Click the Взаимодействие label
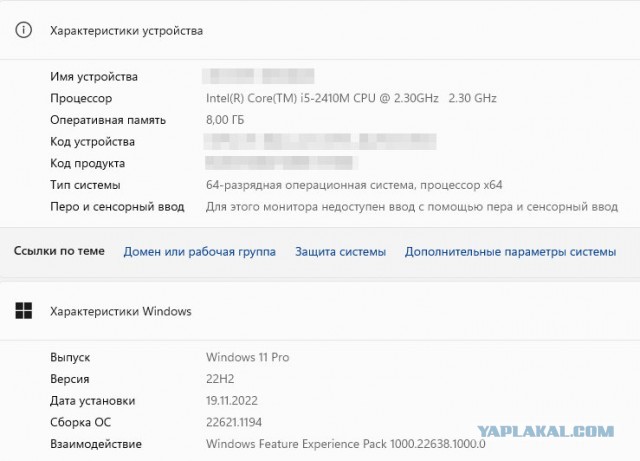Image resolution: width=640 pixels, height=461 pixels. 96,444
